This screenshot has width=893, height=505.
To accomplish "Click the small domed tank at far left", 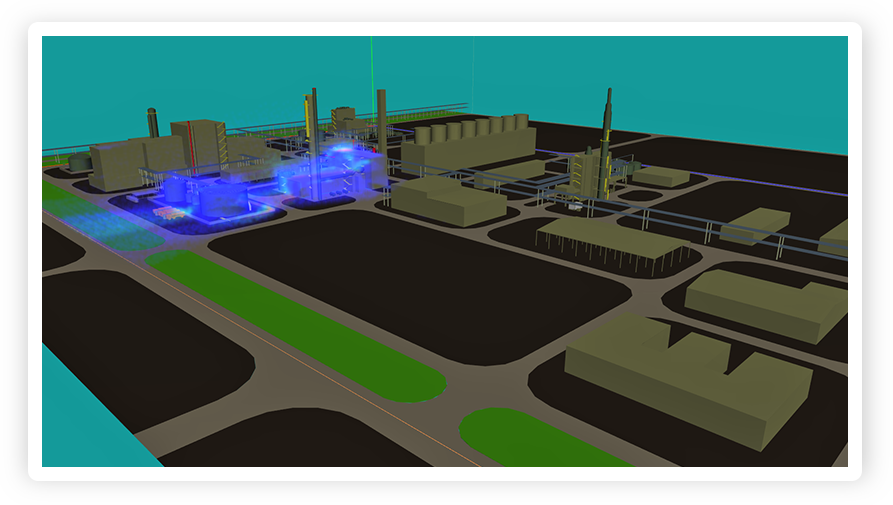I will [x=79, y=161].
